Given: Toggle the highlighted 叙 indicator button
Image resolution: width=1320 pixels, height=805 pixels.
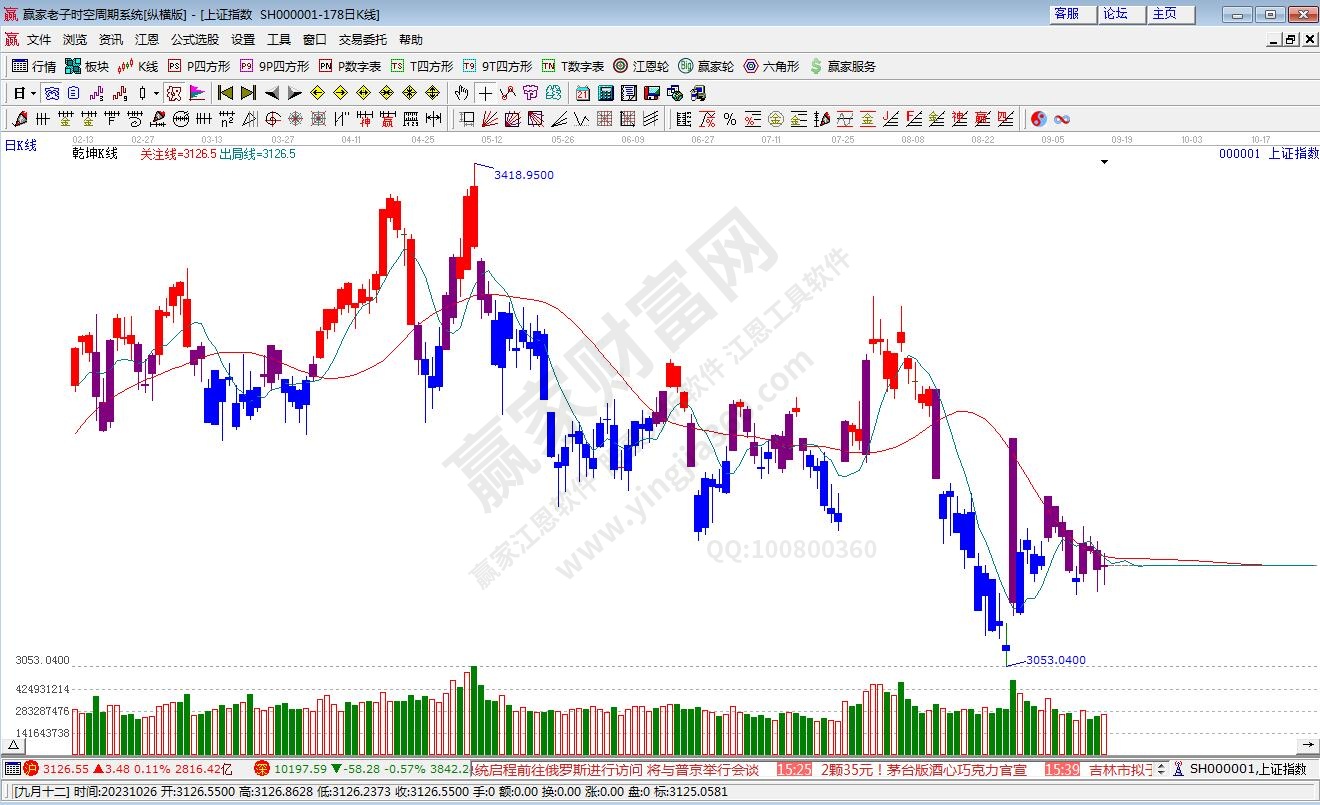Looking at the screenshot, I should [x=173, y=93].
